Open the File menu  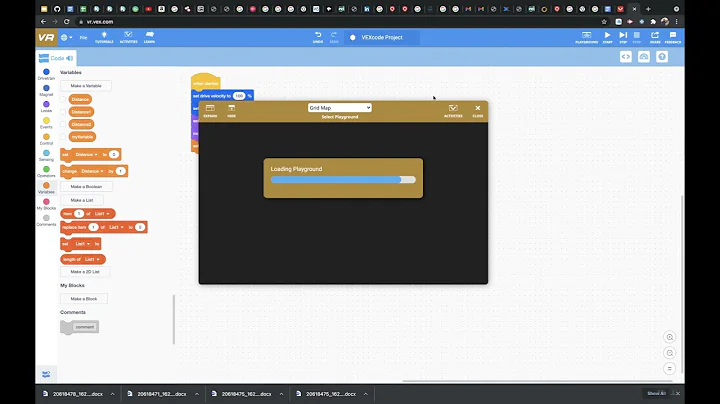click(x=83, y=38)
